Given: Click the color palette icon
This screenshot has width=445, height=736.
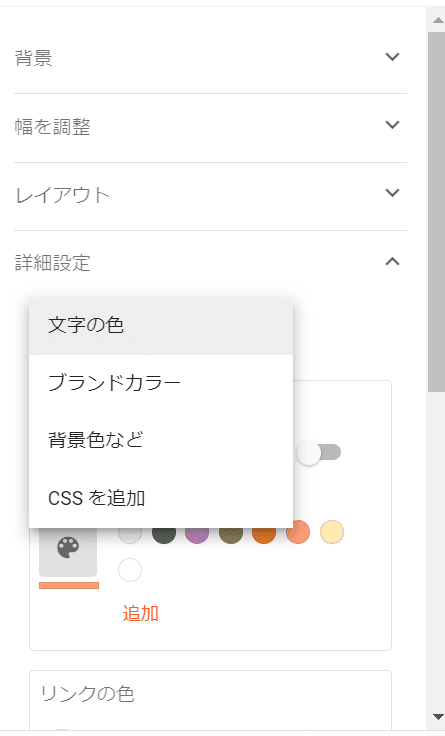Looking at the screenshot, I should (68, 548).
